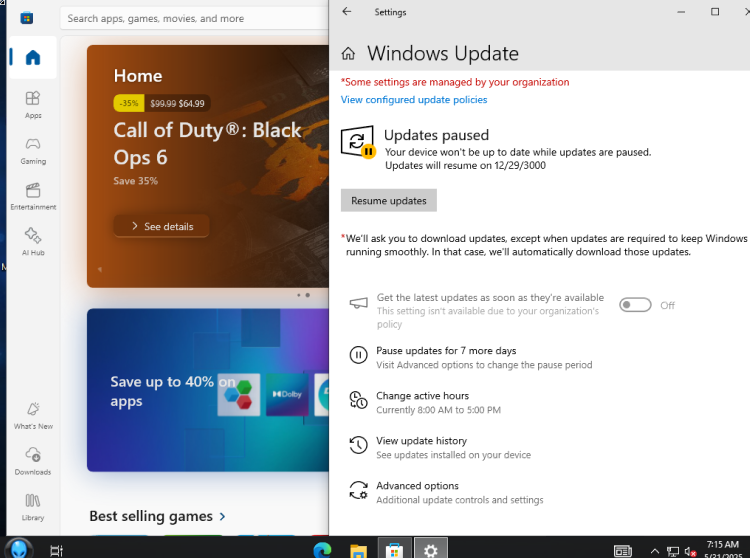This screenshot has width=750, height=558.
Task: Open Advanced options text
Action: tap(417, 485)
